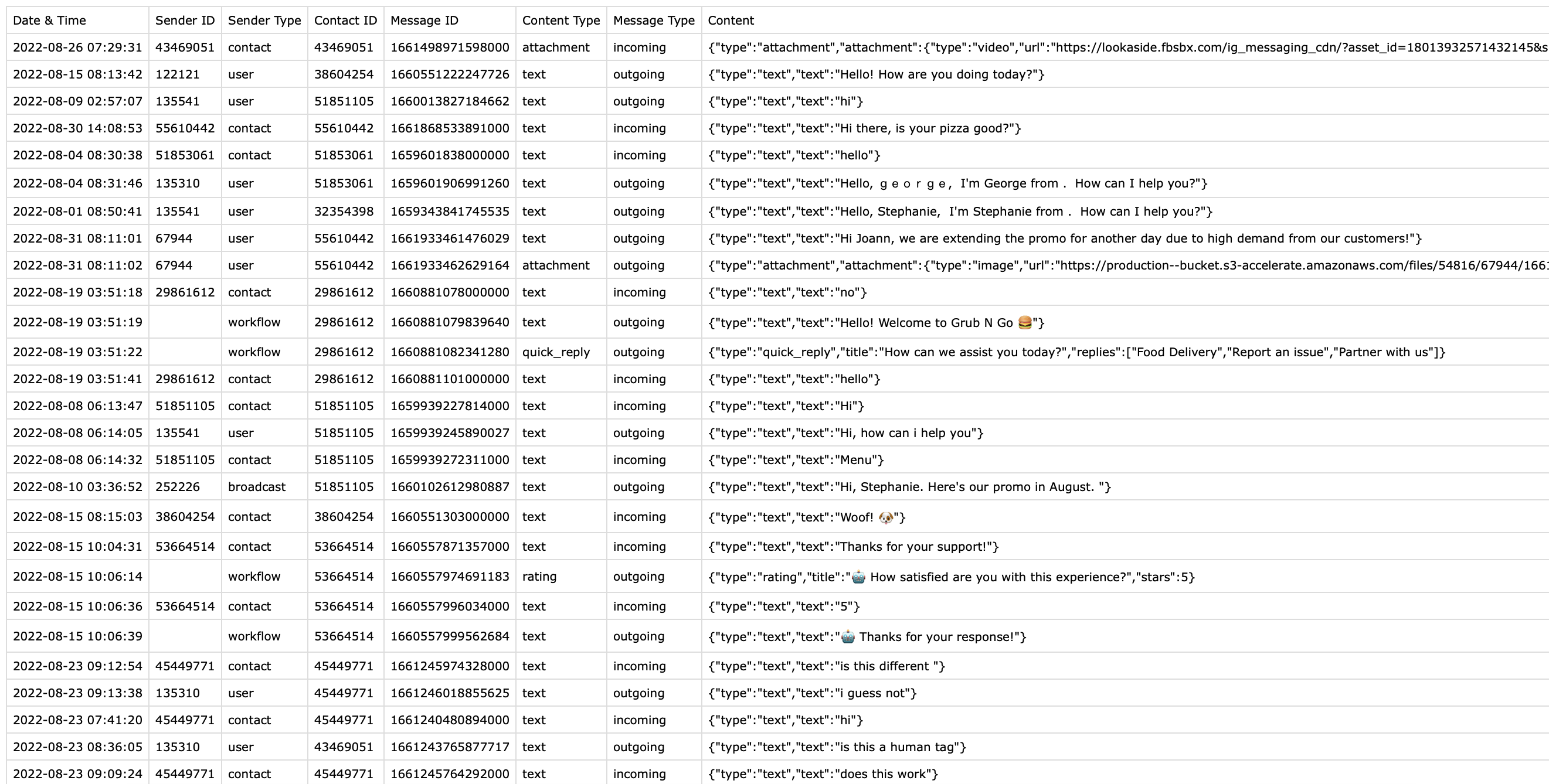Viewport: 1549px width, 784px height.
Task: Select the timestamp 2022-08-30 14:08:53
Action: 77,128
